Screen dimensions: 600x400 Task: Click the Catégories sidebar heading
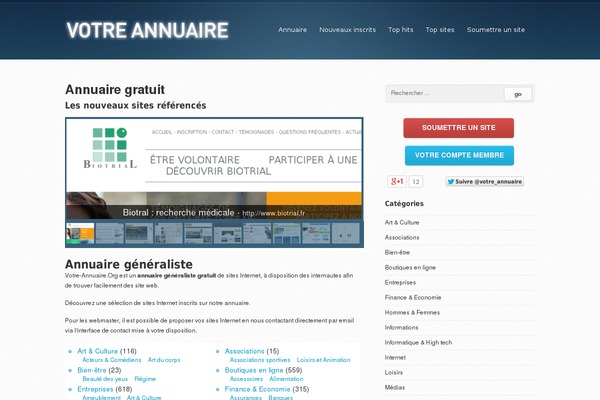tap(404, 204)
